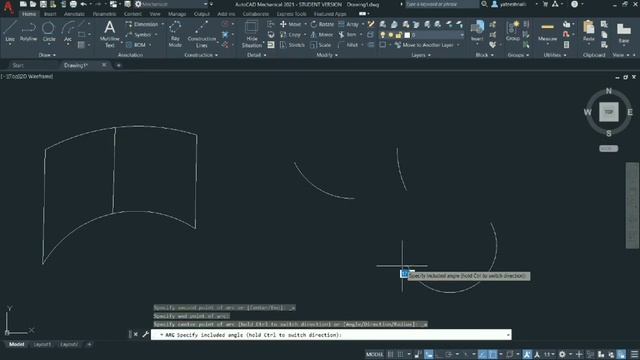Toggle the grid display in status bar
Image resolution: width=640 pixels, height=360 pixels.
[x=390, y=354]
